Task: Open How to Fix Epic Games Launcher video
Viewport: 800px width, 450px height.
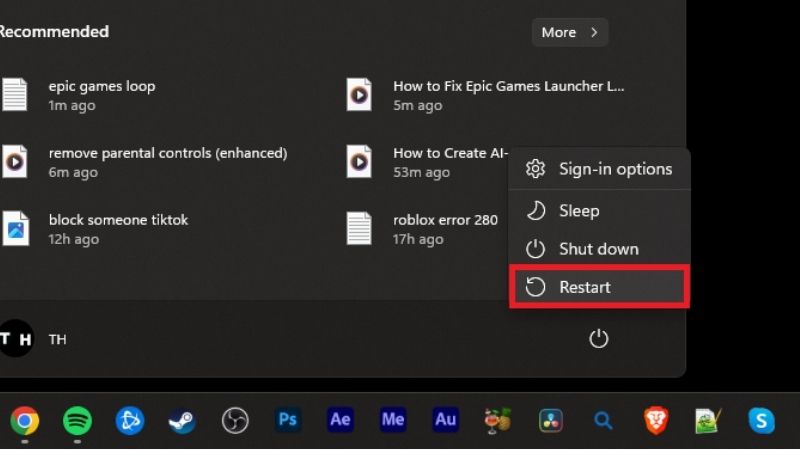Action: point(485,95)
